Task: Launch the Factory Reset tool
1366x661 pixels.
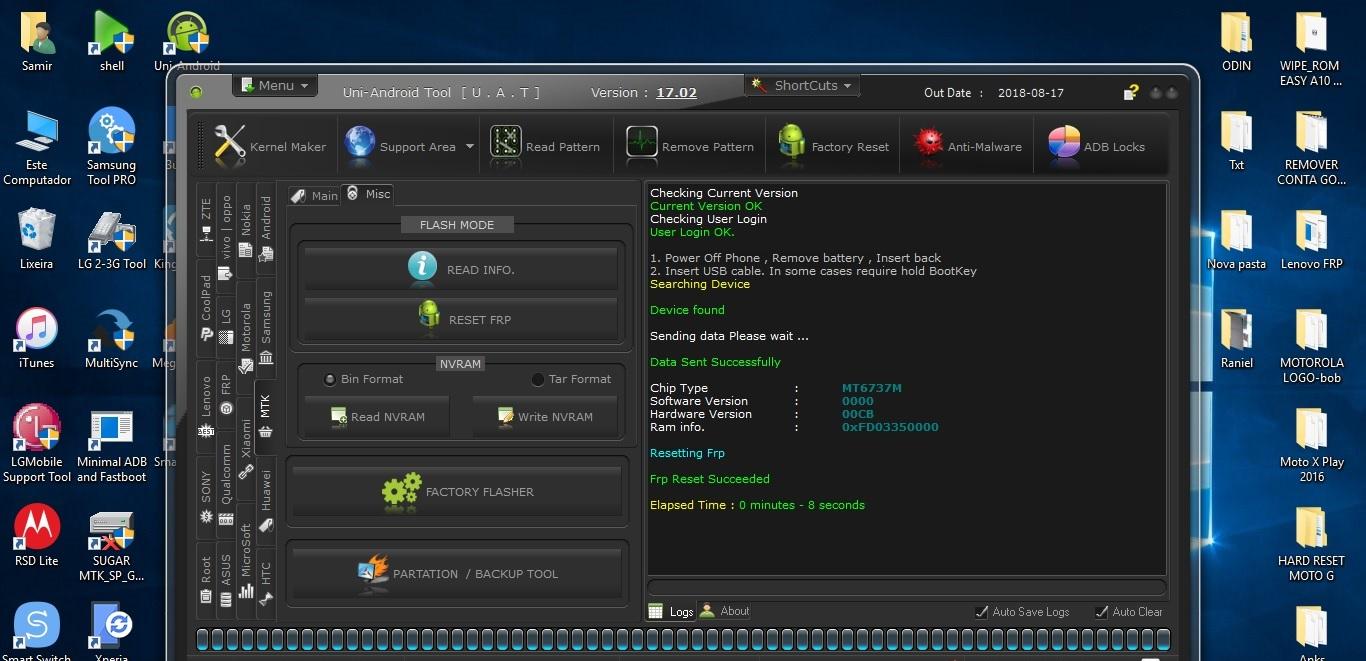Action: point(833,146)
